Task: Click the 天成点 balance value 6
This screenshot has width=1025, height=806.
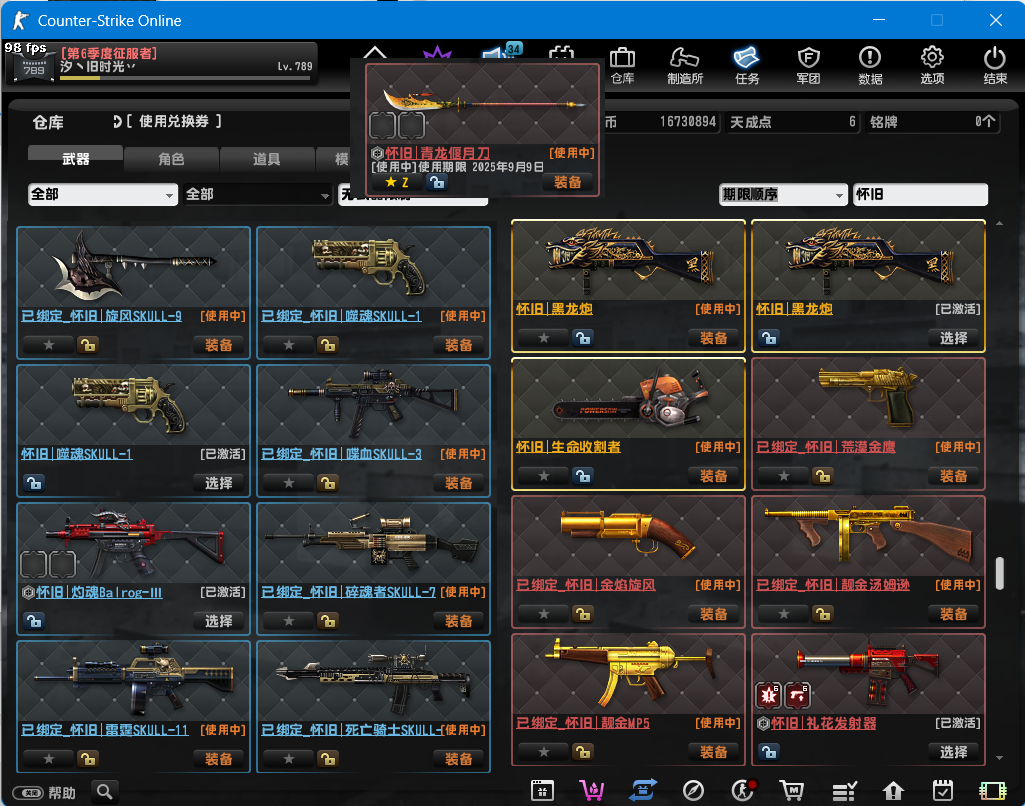Action: coord(852,122)
